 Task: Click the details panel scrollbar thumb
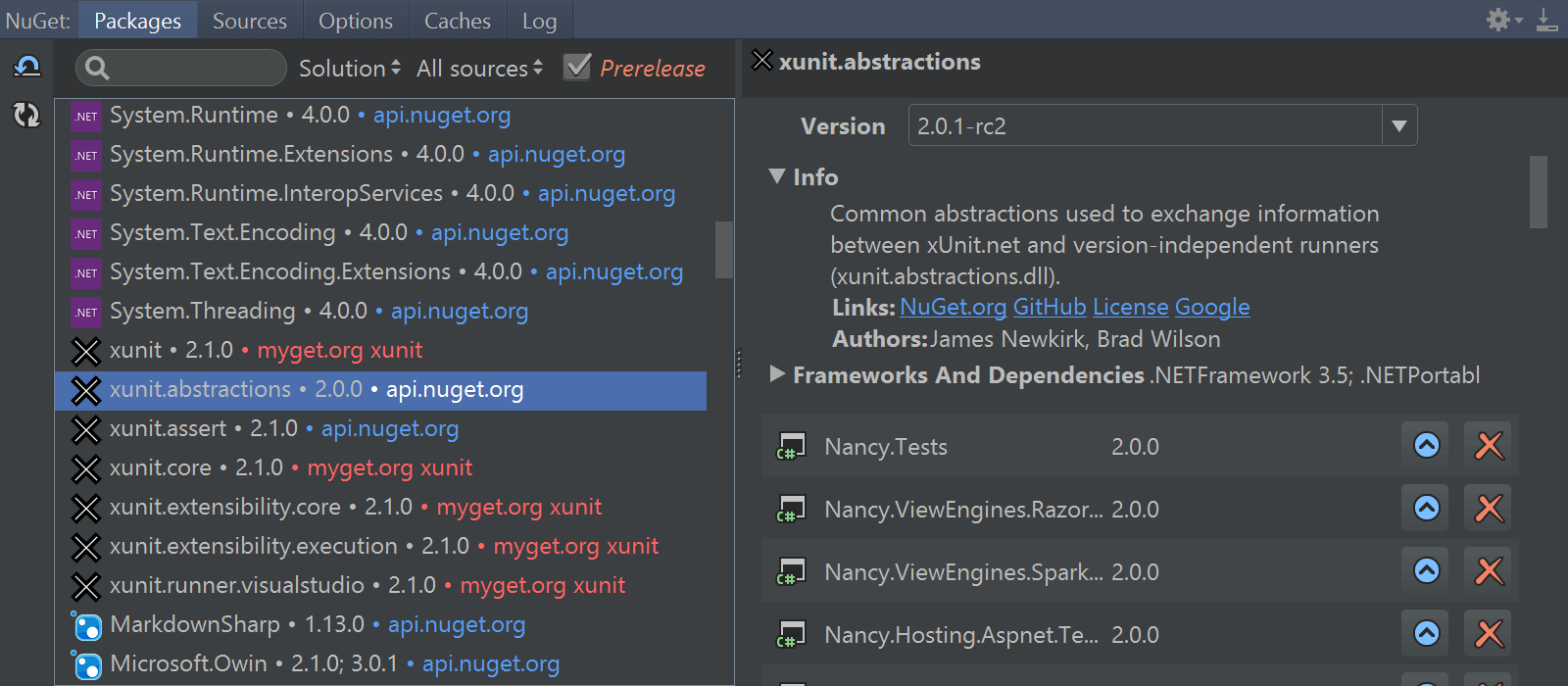1539,192
